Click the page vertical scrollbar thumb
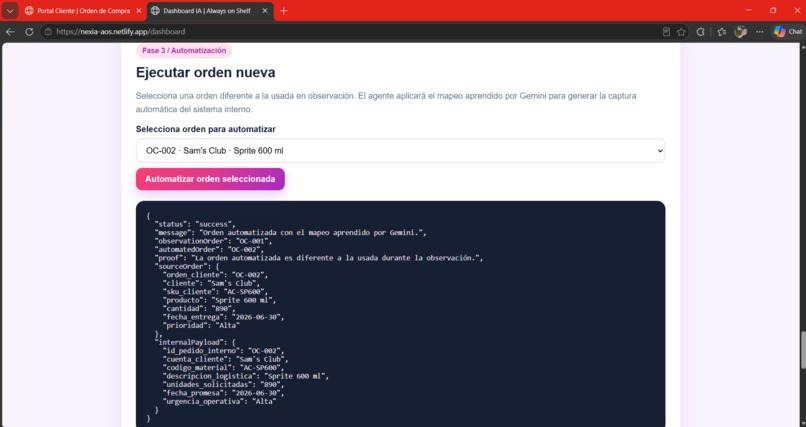The image size is (806, 427). [x=802, y=350]
